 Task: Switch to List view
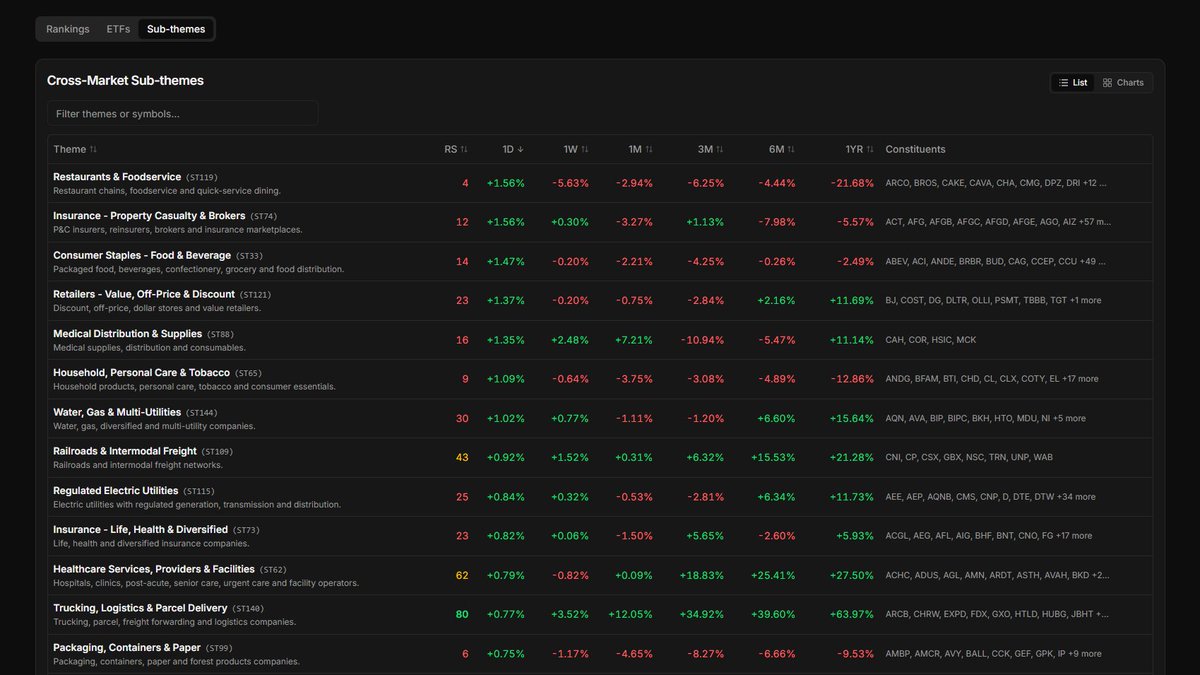pos(1073,83)
